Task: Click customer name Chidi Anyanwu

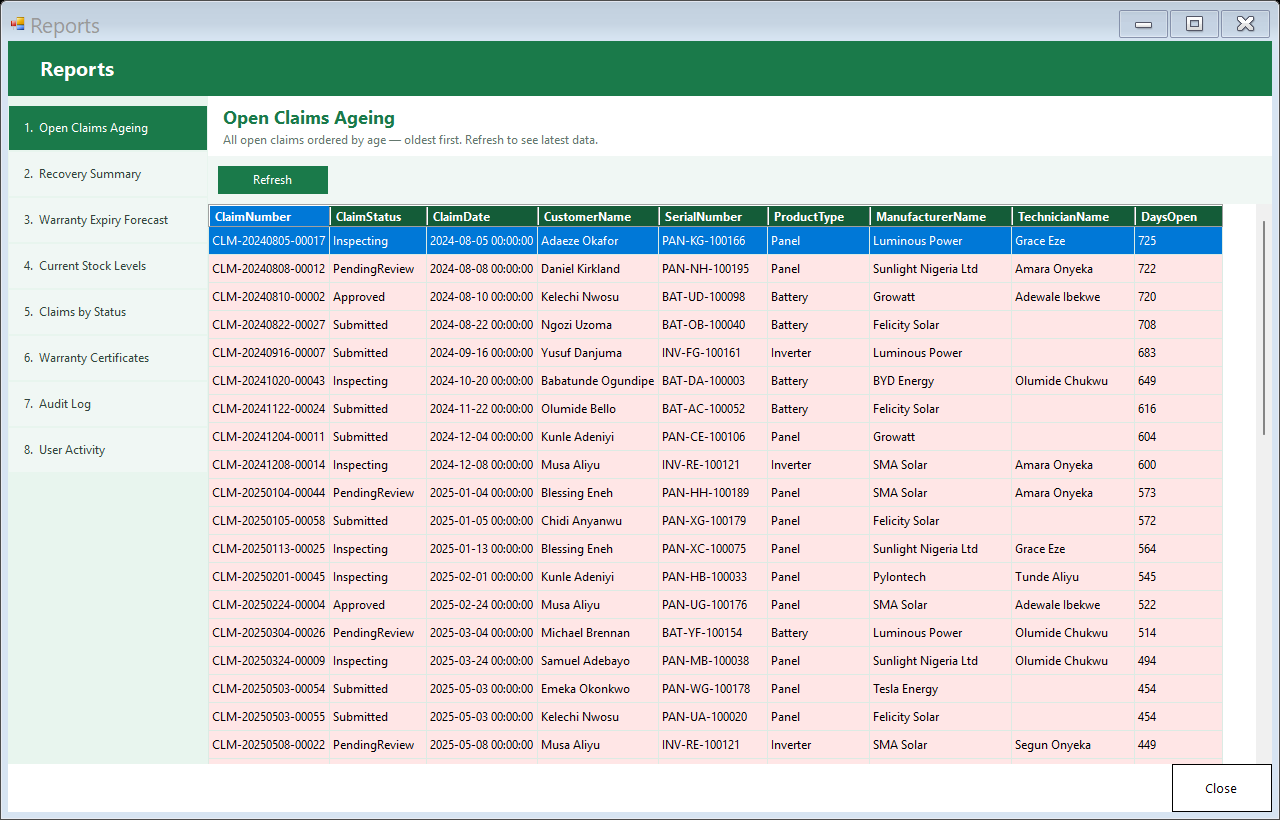Action: 598,521
